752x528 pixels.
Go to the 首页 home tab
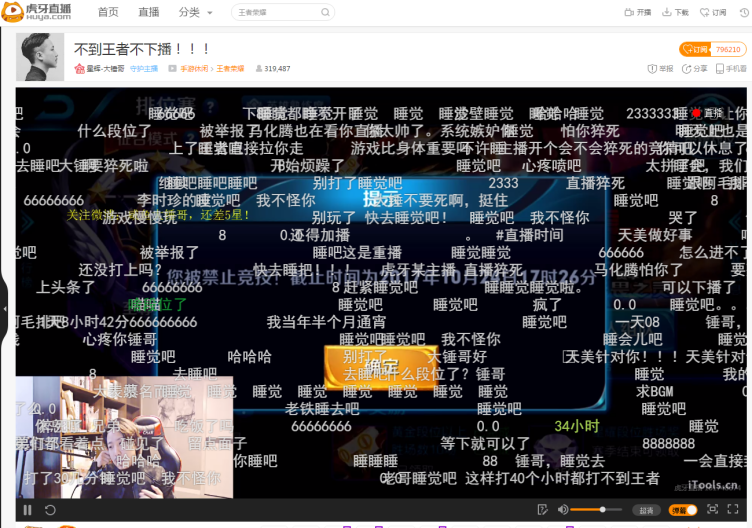pos(108,12)
